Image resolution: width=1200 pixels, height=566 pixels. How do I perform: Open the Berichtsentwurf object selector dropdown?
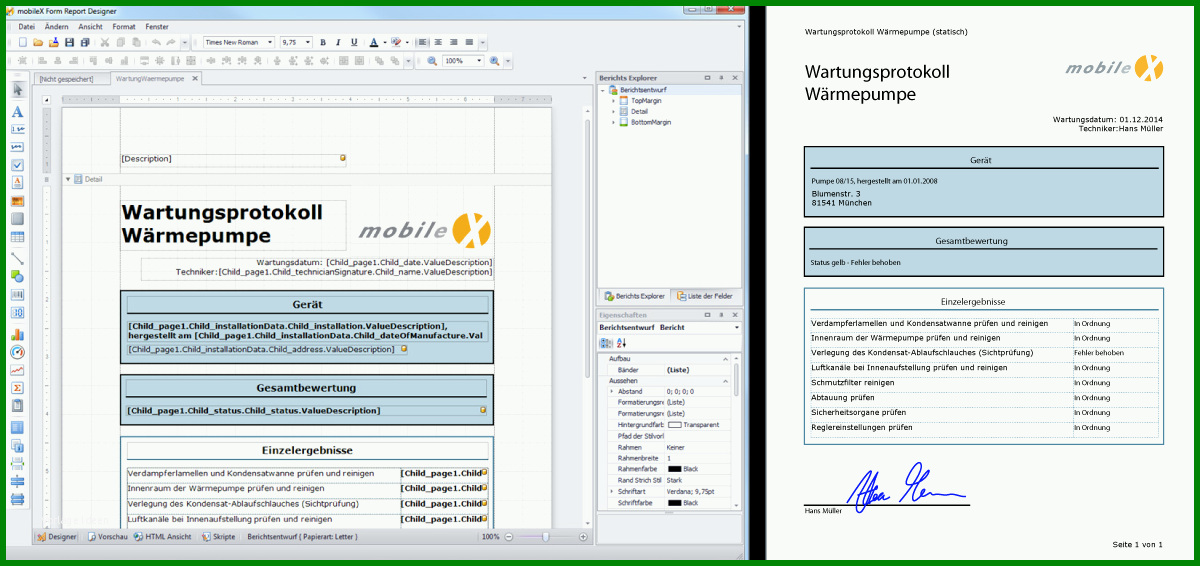click(736, 327)
